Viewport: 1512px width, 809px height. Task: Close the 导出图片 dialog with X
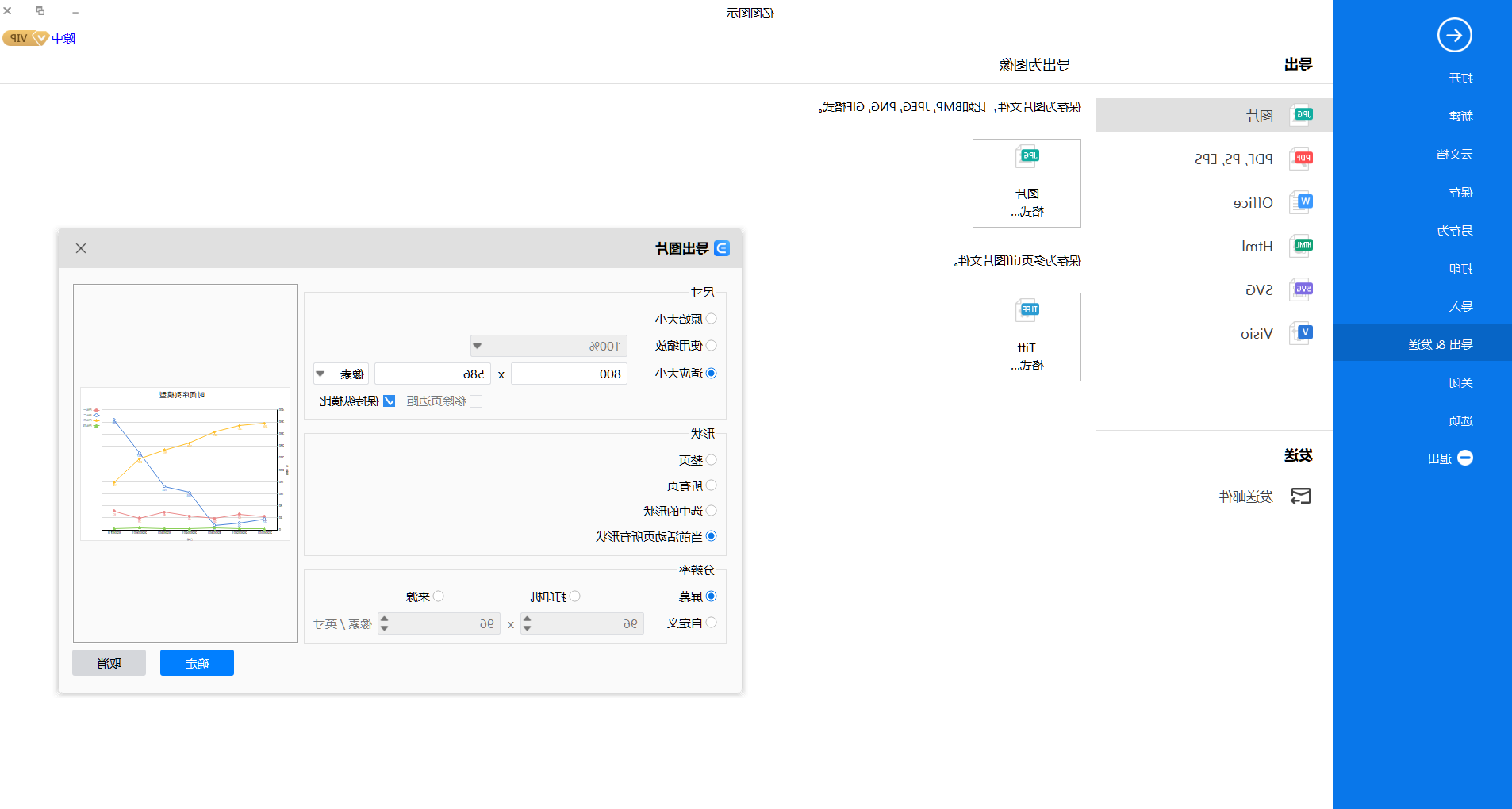pyautogui.click(x=81, y=248)
